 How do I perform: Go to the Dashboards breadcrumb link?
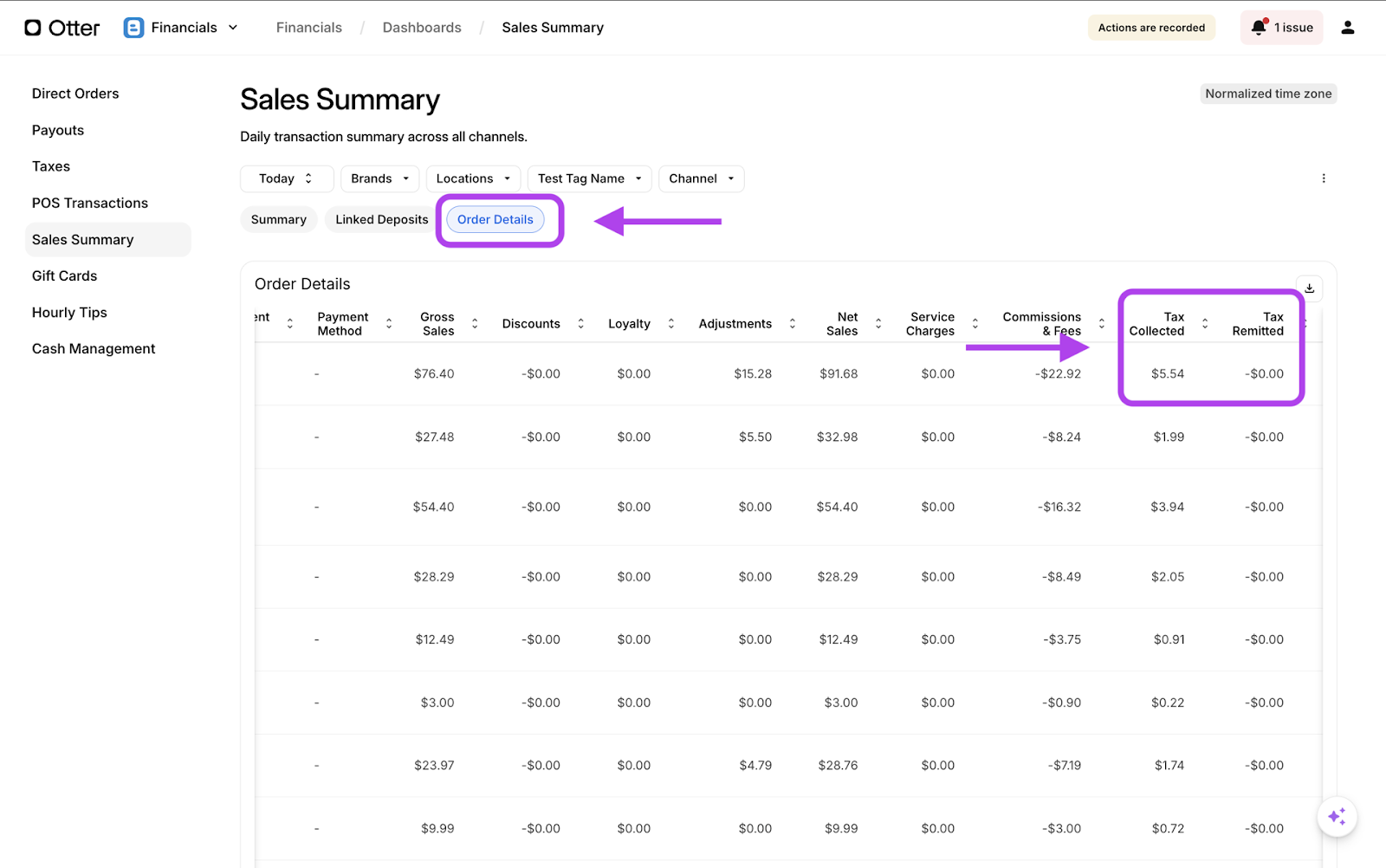click(x=422, y=28)
